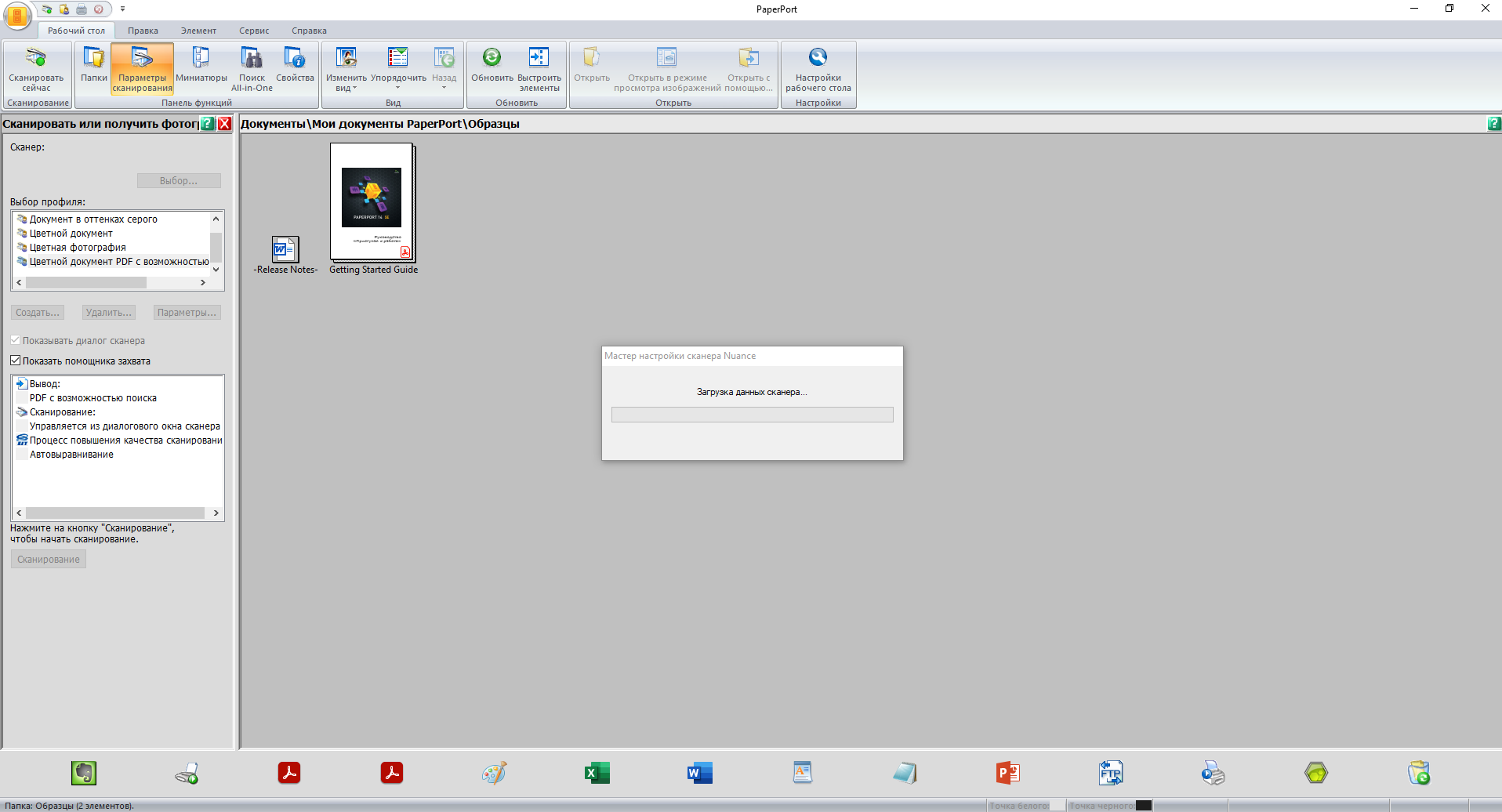This screenshot has height=812, width=1502.
Task: Click Открыть в режиме просмотра изображений
Action: [667, 69]
